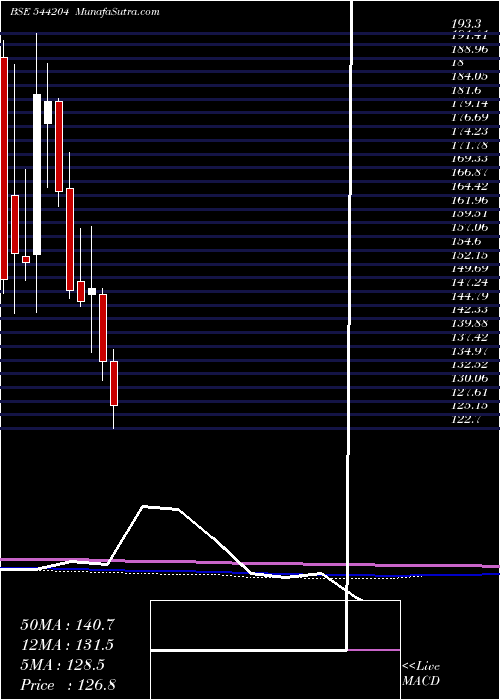This screenshot has height=700, width=500.
Task: Select the 184.05 price level label
Action: tap(470, 76)
